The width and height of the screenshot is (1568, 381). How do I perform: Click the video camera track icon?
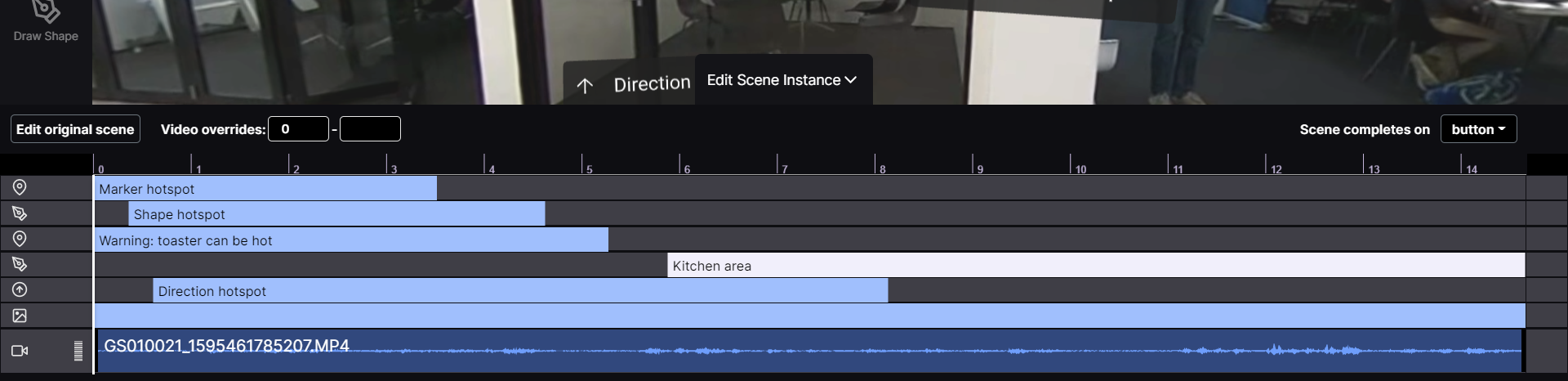pos(20,351)
